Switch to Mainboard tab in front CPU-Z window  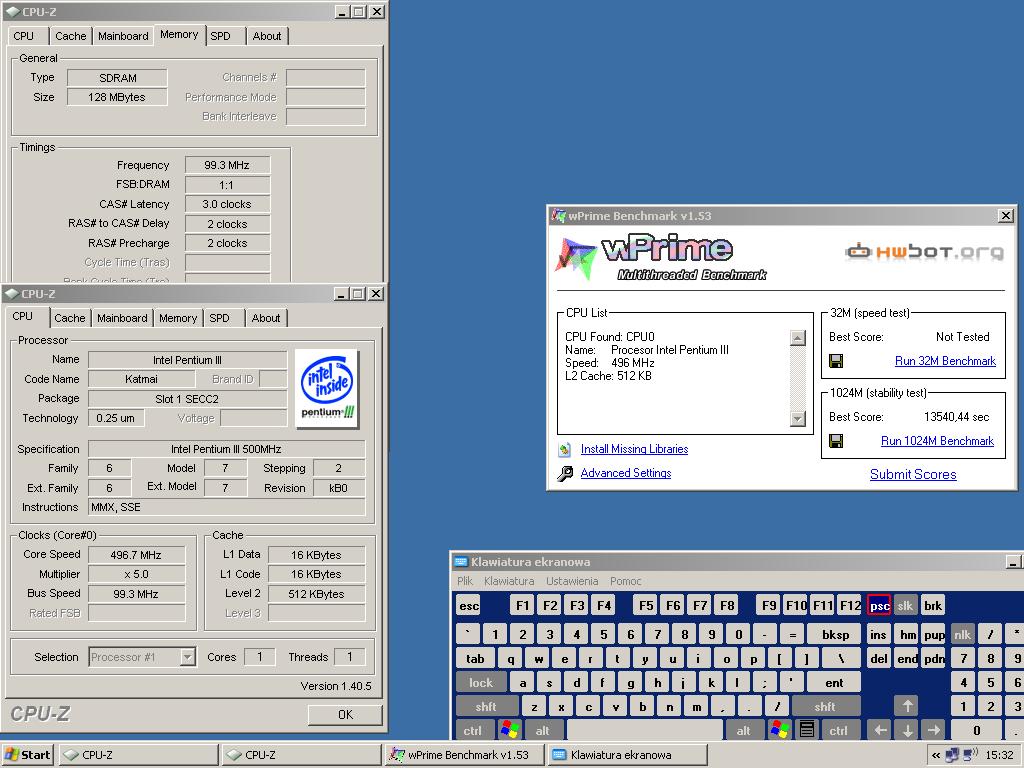[x=122, y=318]
